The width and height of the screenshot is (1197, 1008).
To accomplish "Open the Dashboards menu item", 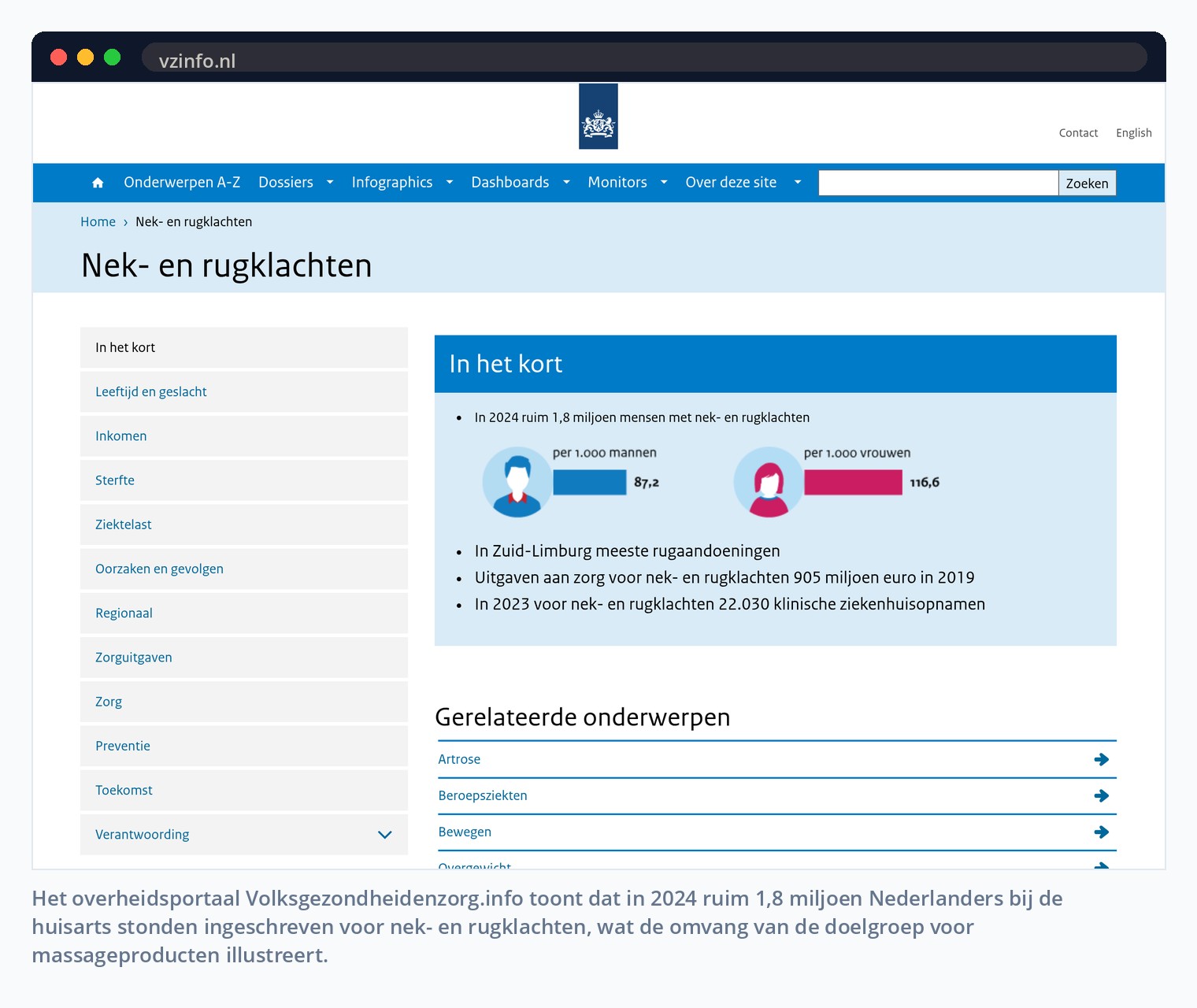I will (x=510, y=182).
